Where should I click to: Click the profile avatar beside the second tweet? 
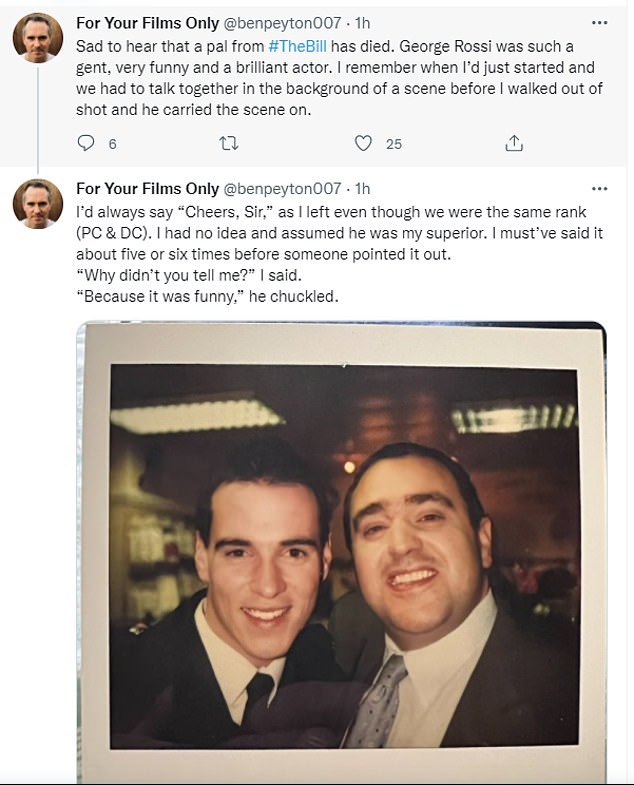[38, 204]
